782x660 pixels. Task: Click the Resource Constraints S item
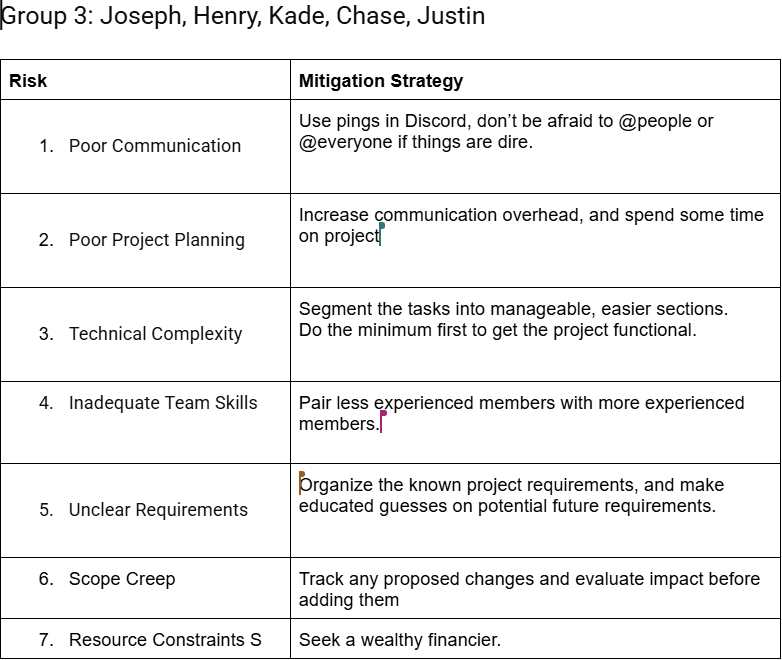pos(164,640)
